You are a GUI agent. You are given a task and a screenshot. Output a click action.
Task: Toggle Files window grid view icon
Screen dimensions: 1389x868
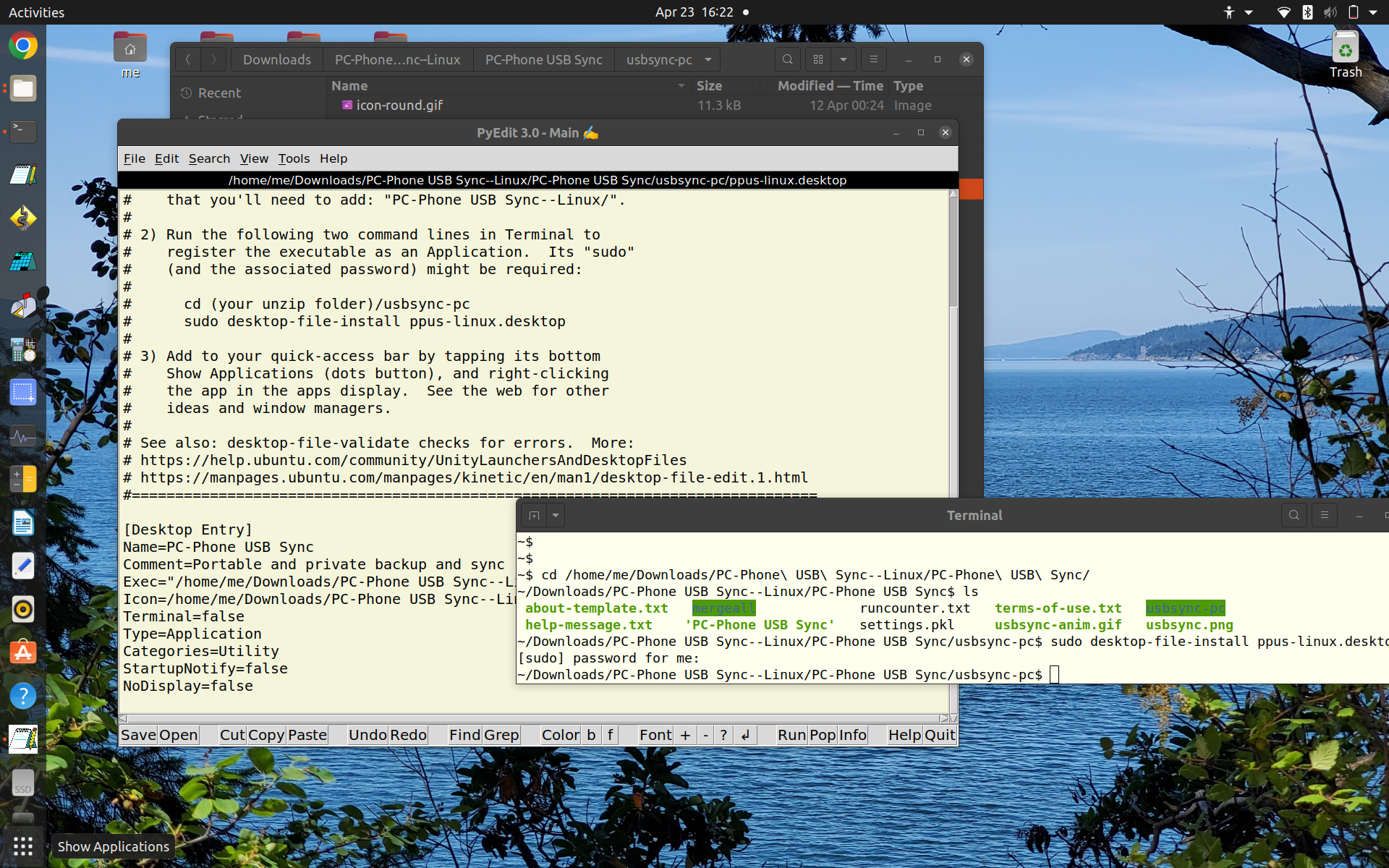pyautogui.click(x=818, y=59)
